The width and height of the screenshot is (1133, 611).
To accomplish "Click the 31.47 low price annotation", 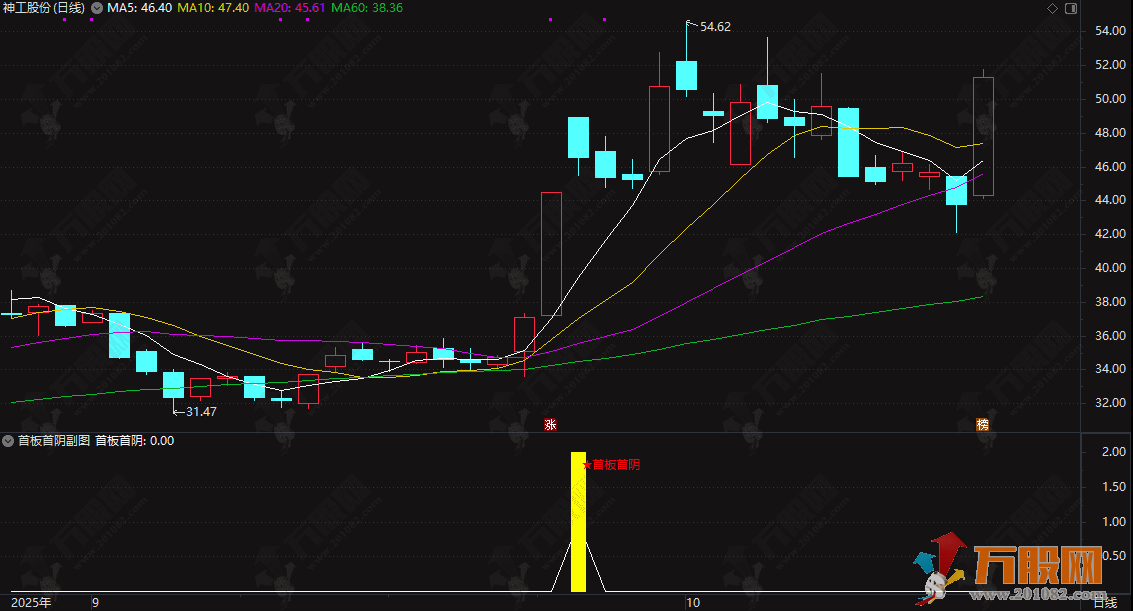I will pos(200,411).
